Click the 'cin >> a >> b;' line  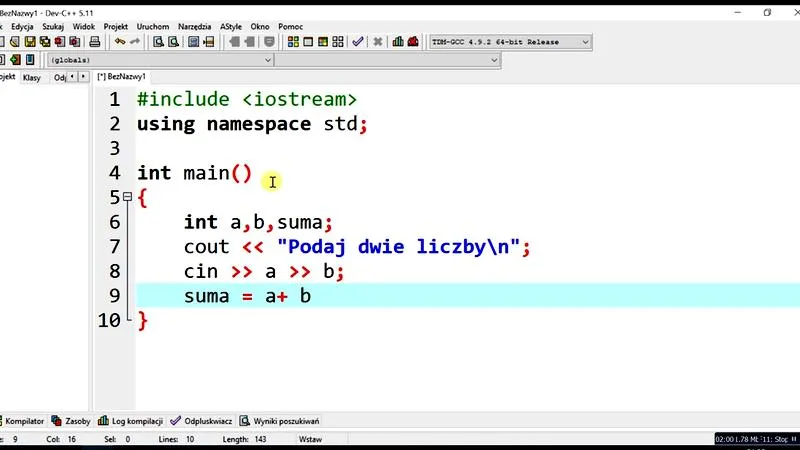click(x=264, y=271)
